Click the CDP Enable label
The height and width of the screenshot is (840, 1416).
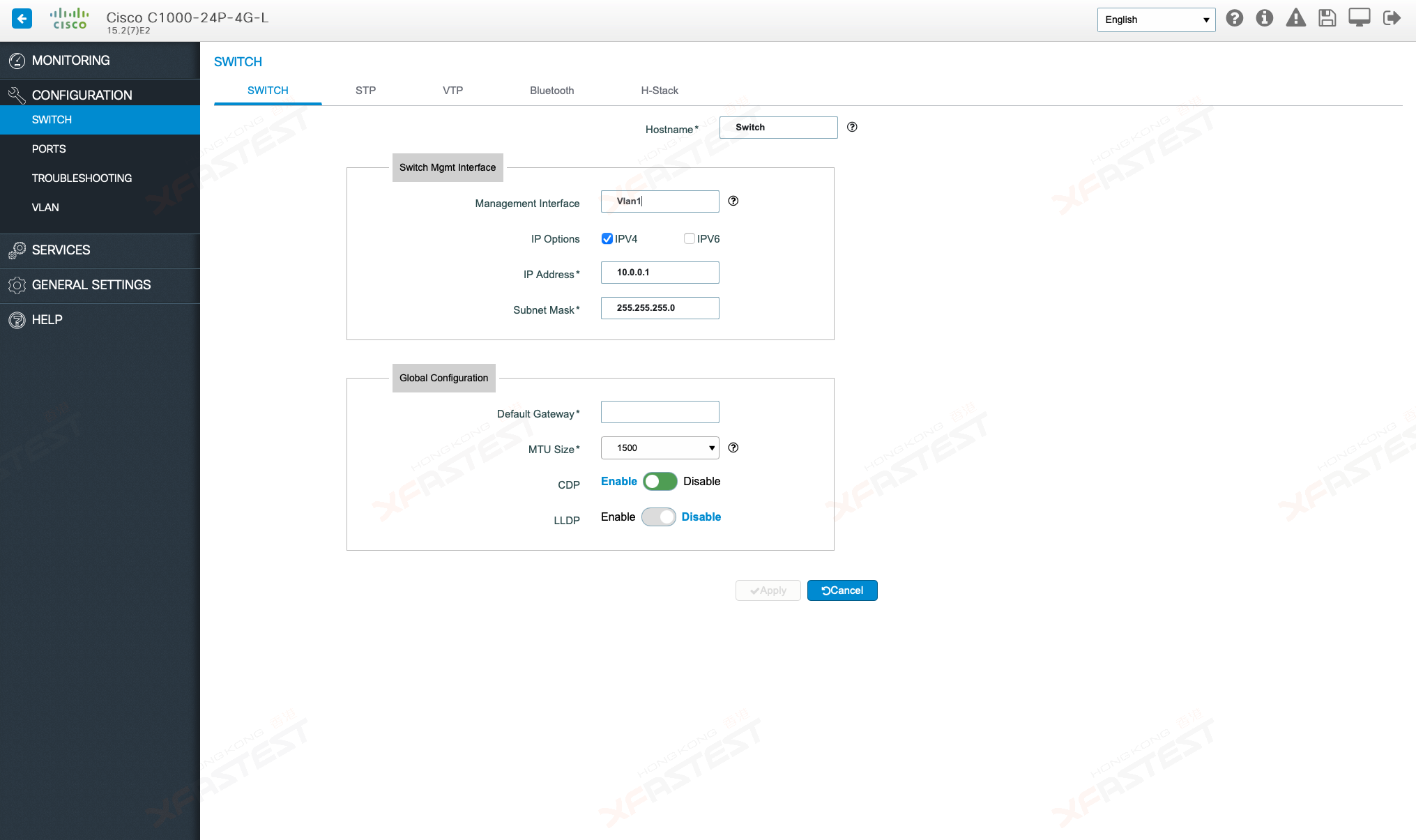(619, 482)
